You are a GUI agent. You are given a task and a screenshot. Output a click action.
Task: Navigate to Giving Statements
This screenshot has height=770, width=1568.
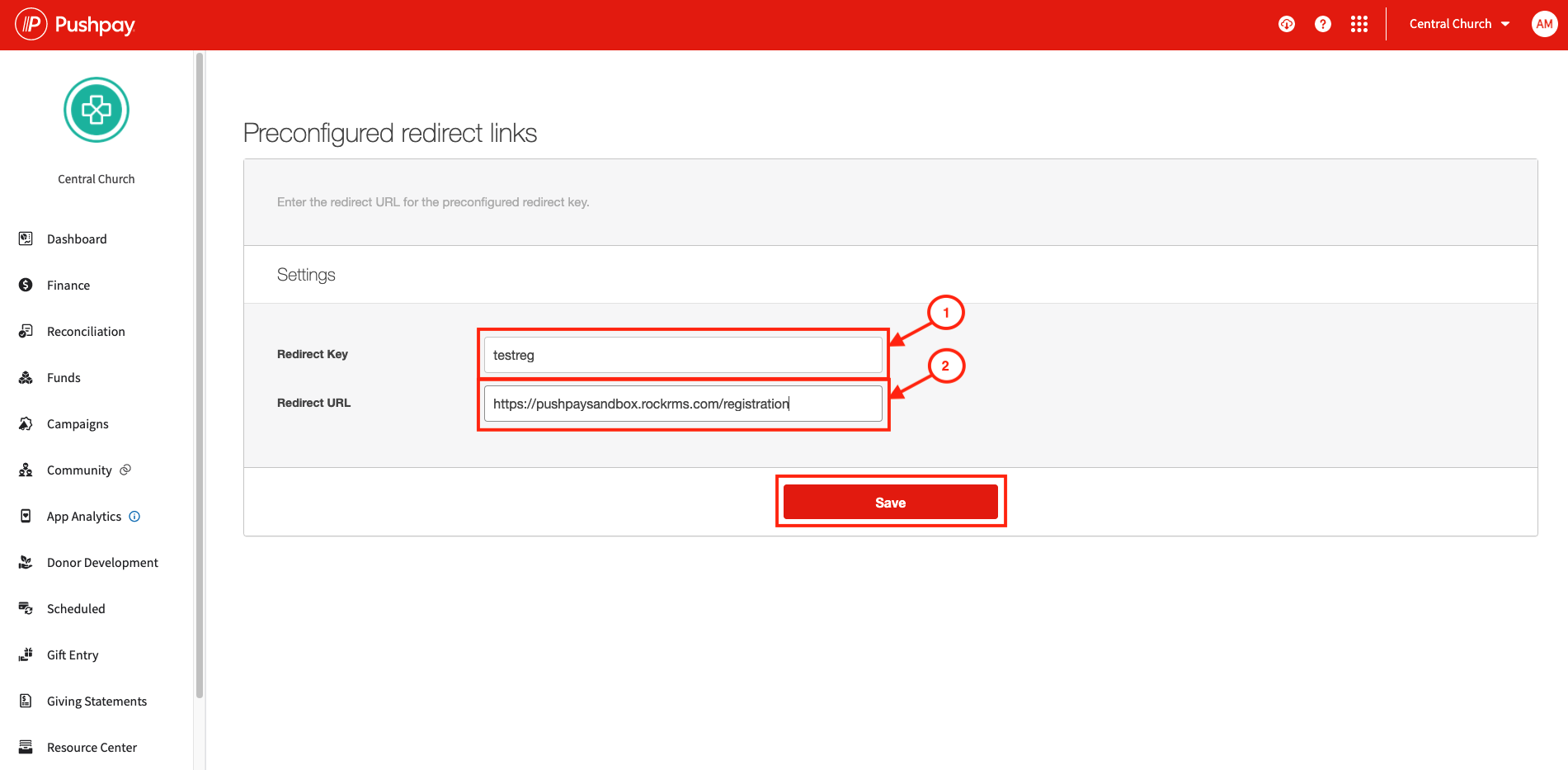tap(97, 701)
